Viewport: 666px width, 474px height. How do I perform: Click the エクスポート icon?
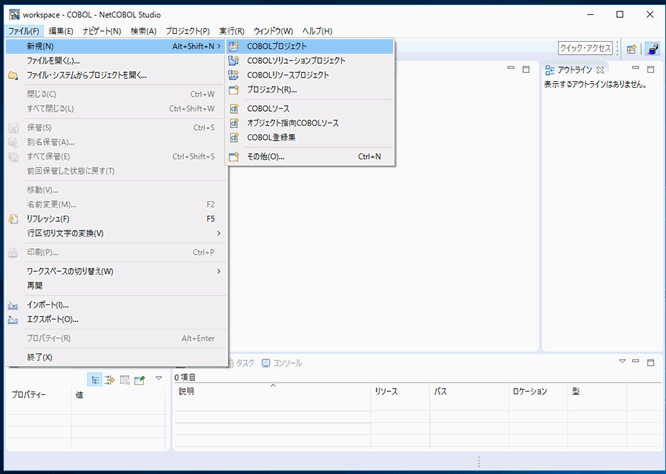13,319
